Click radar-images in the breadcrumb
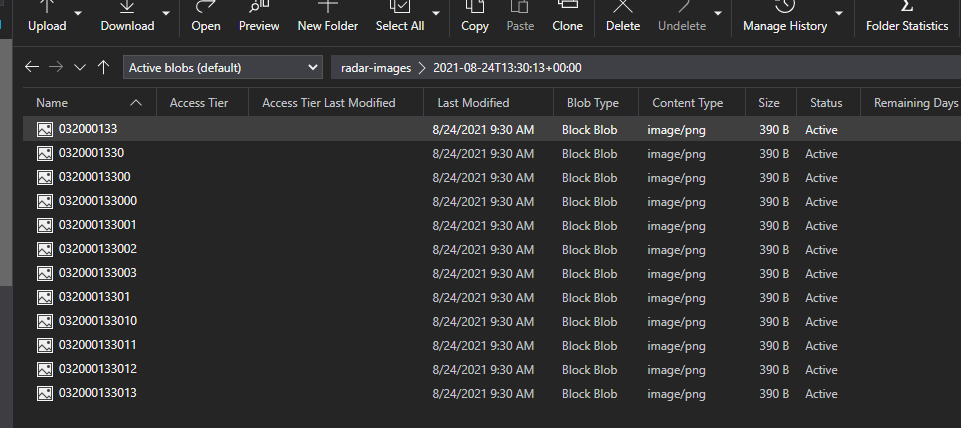Viewport: 961px width, 428px height. (x=376, y=68)
